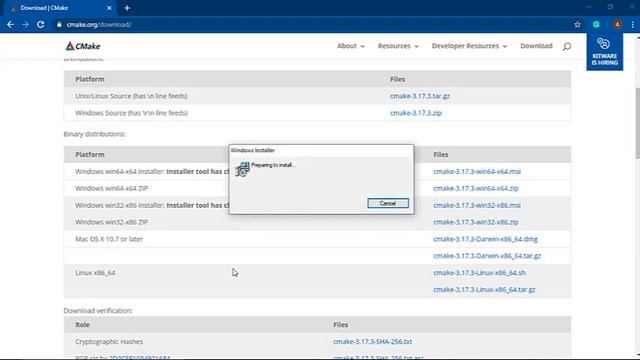Click the Windows Installer dialog title
This screenshot has height=360, width=640.
click(x=253, y=150)
